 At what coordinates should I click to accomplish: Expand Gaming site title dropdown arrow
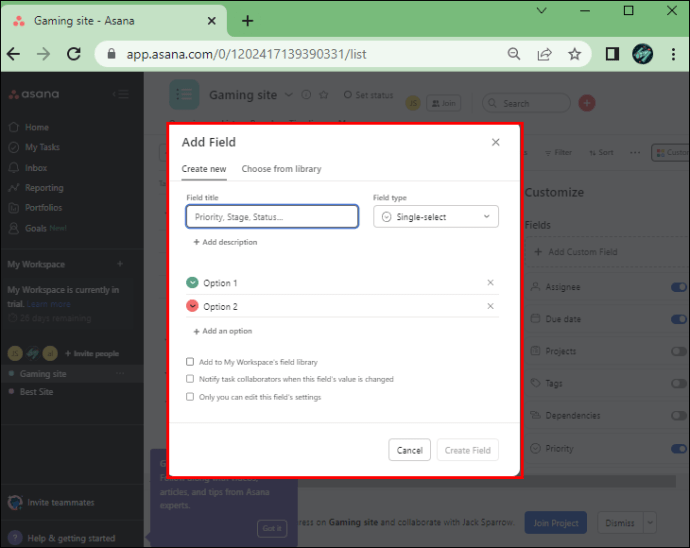(x=289, y=95)
